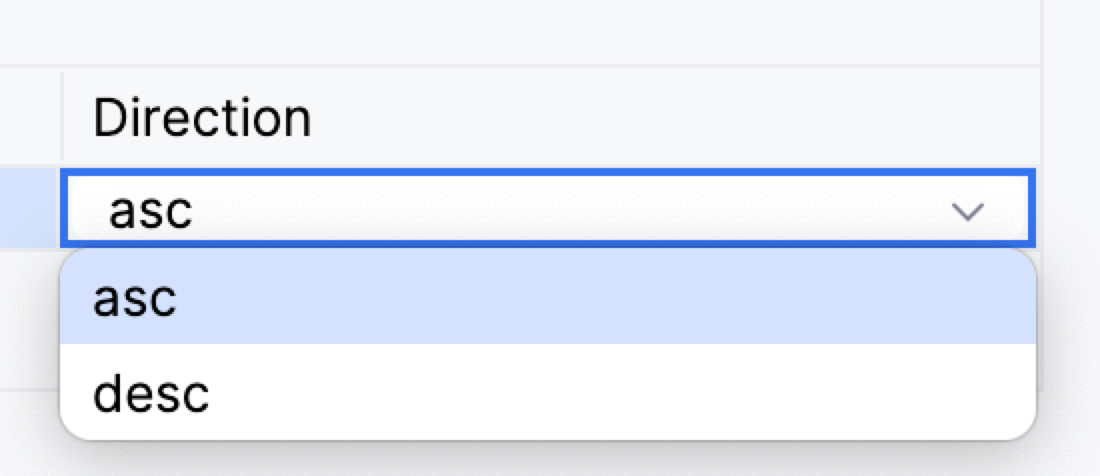This screenshot has height=476, width=1100.
Task: Click the selected row cell left of the combo box
Action: pos(29,209)
